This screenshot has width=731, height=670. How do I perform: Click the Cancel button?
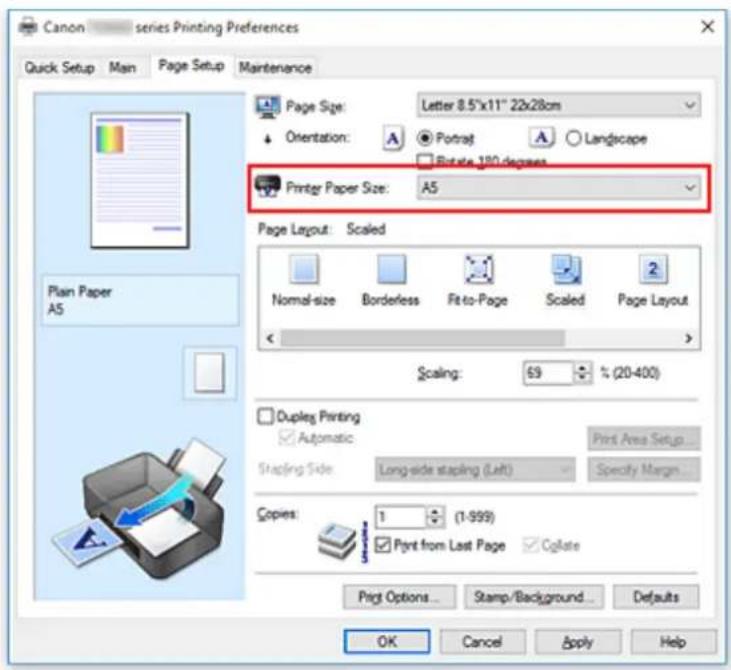[x=483, y=642]
